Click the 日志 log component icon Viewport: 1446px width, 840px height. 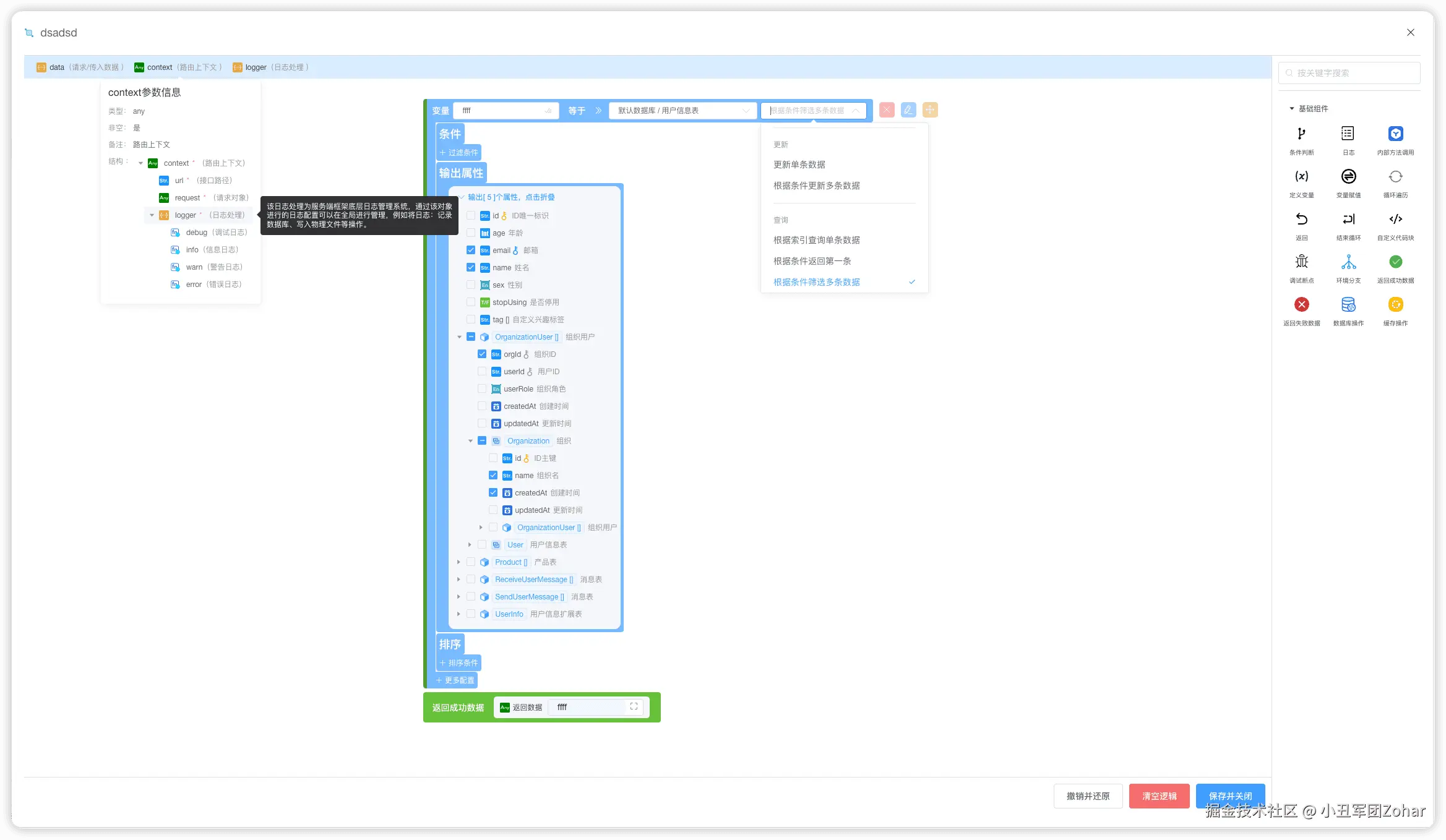(1348, 134)
